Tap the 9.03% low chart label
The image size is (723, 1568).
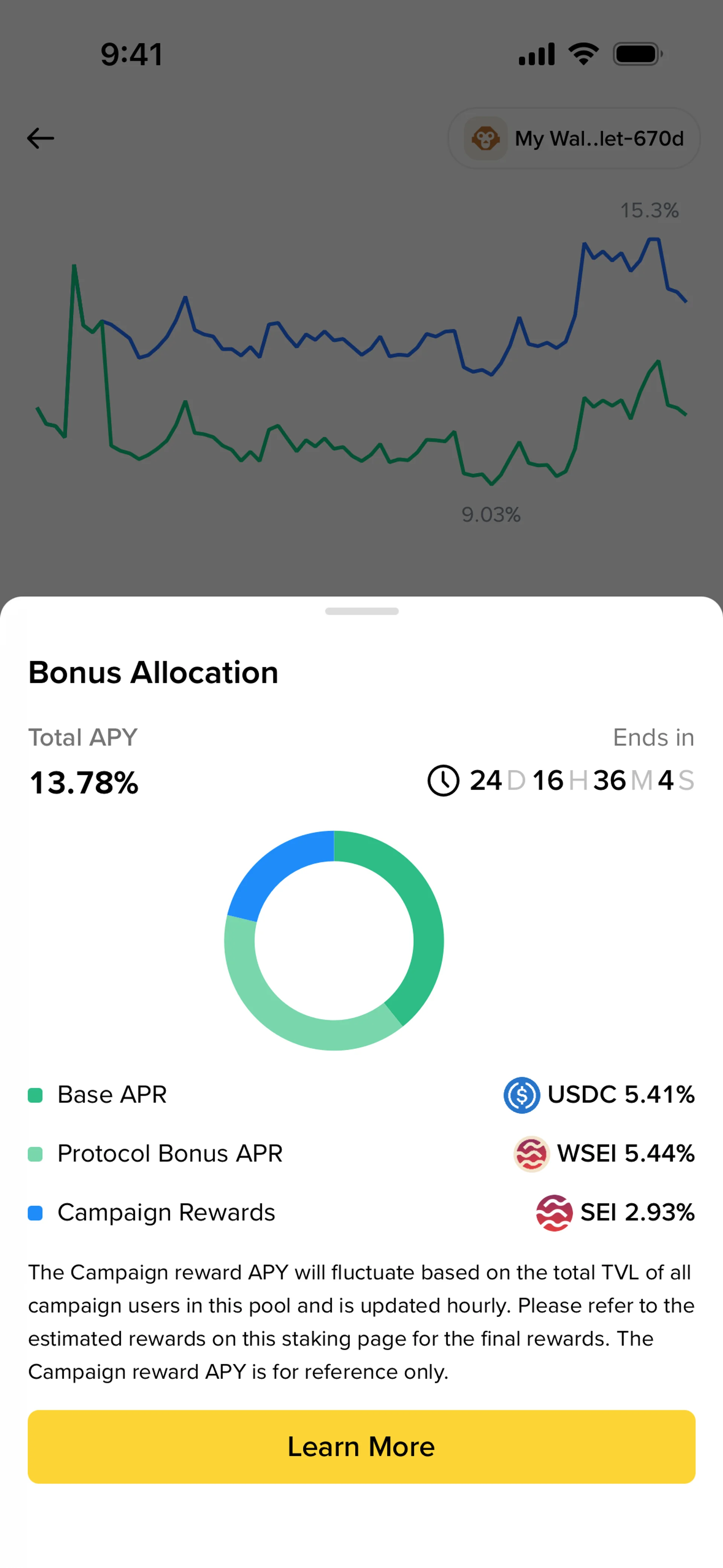tap(491, 515)
